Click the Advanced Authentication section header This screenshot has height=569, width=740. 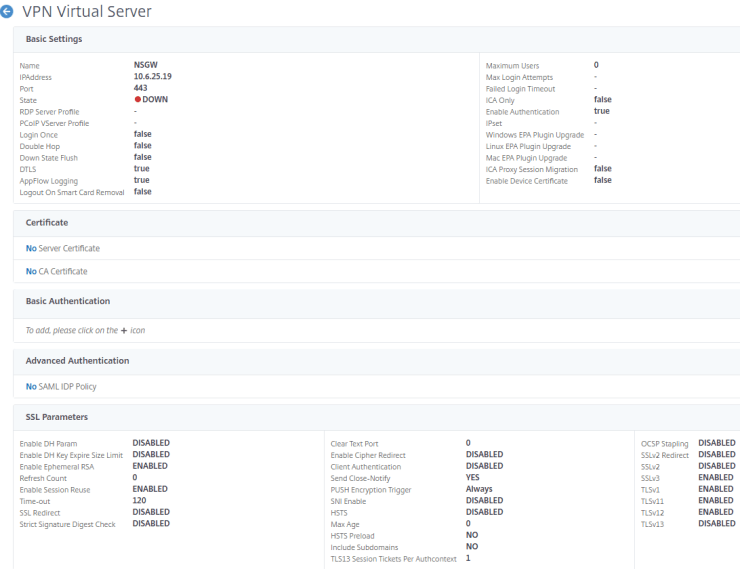pos(77,360)
